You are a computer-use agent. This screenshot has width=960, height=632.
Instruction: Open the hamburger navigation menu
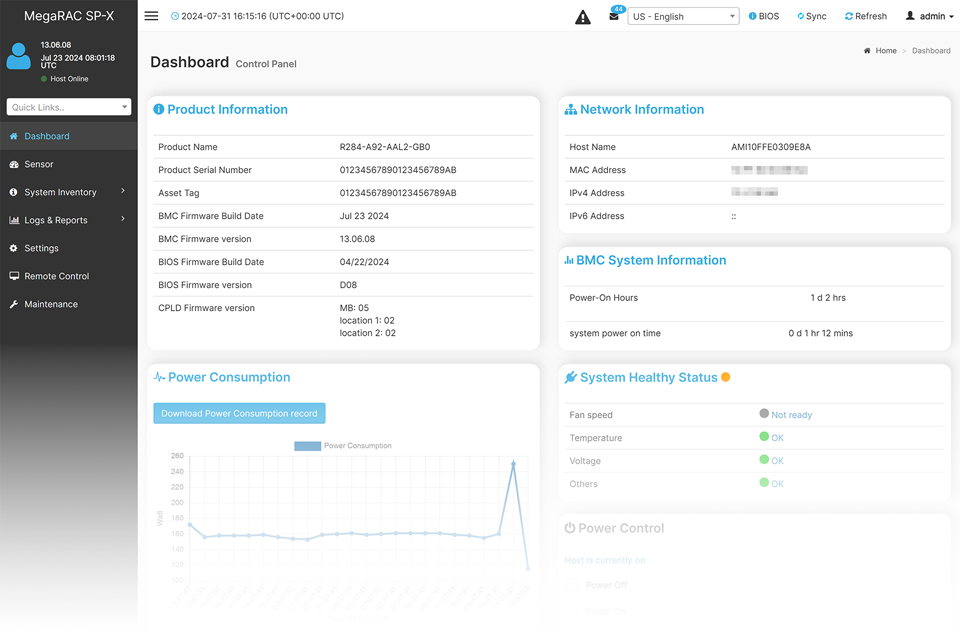pyautogui.click(x=151, y=15)
